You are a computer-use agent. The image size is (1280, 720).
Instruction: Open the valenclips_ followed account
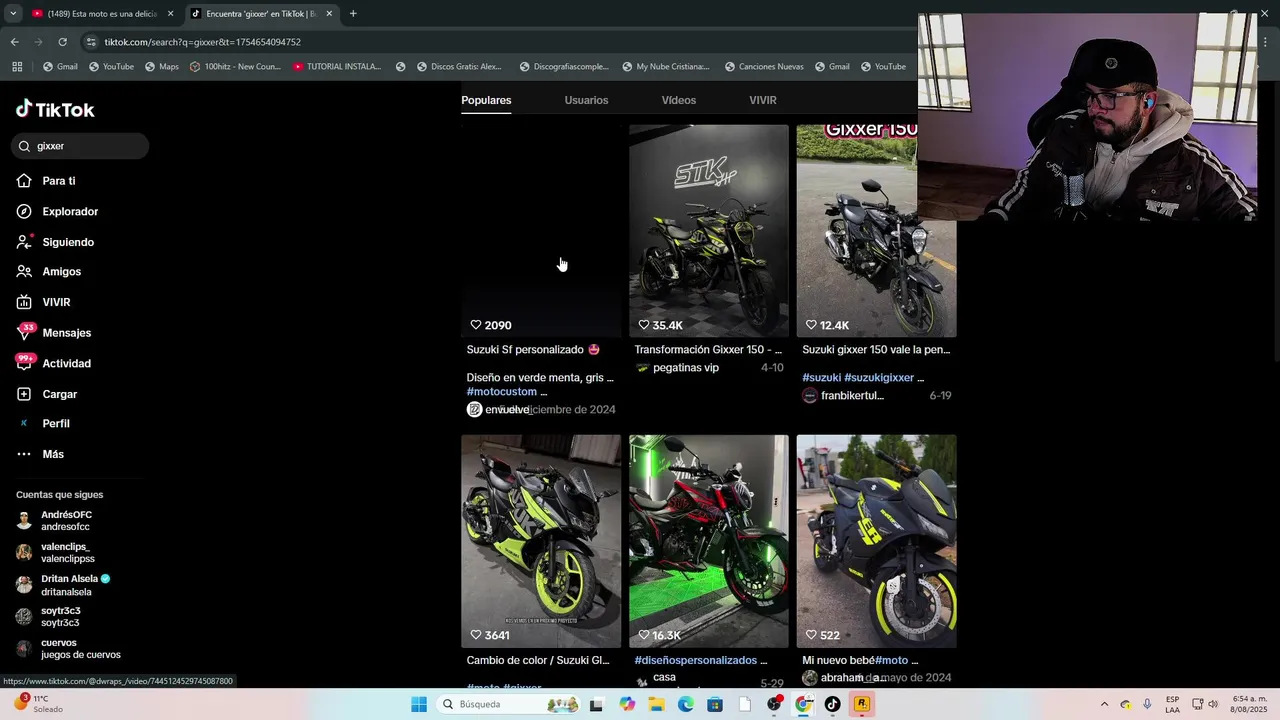tap(66, 553)
